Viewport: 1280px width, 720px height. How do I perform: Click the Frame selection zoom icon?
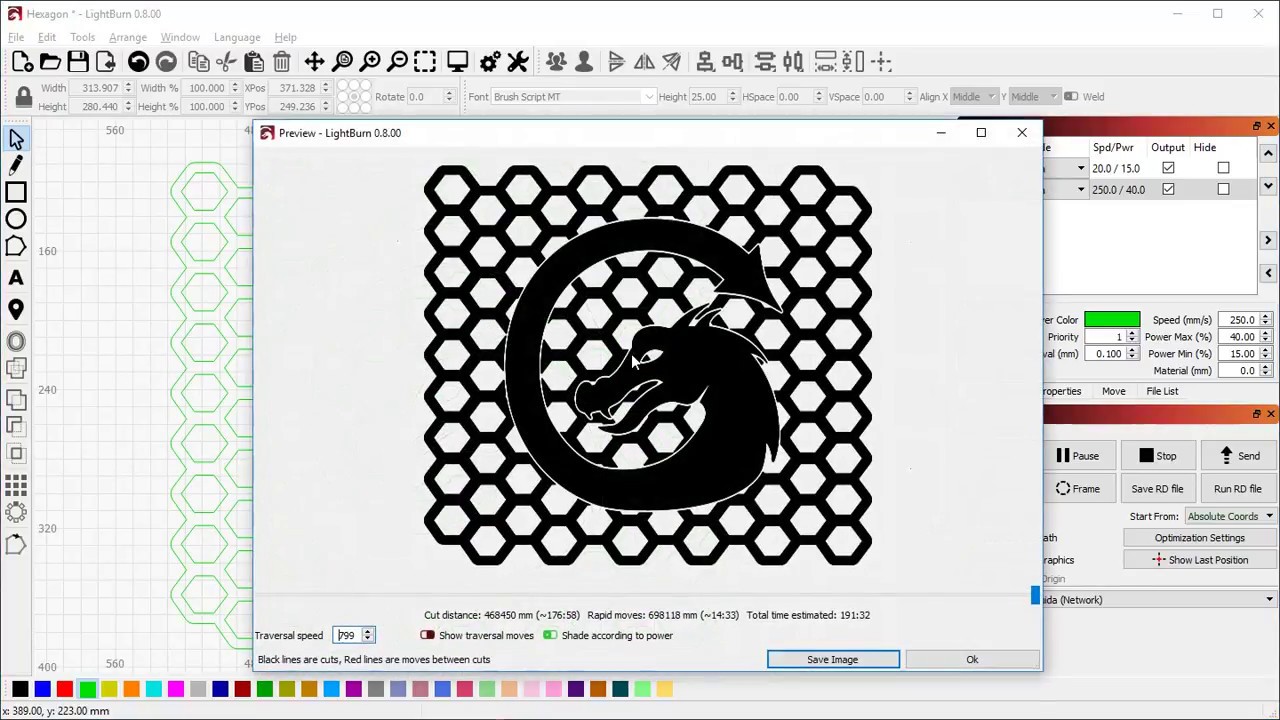(425, 62)
